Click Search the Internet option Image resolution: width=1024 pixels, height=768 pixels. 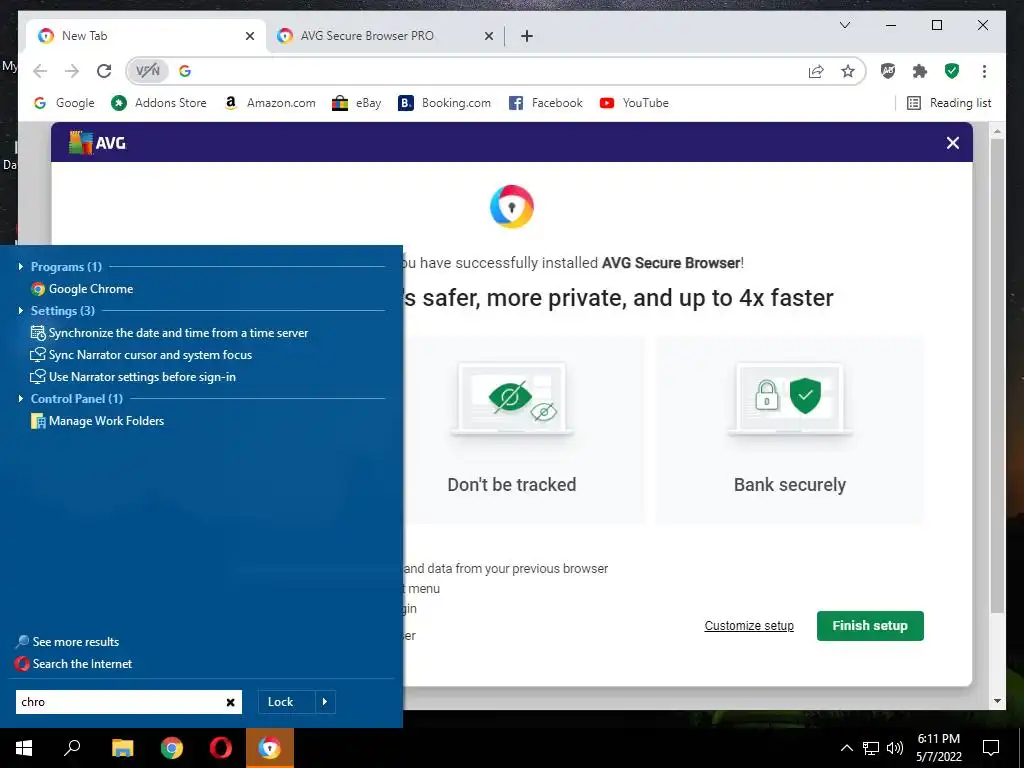click(73, 664)
